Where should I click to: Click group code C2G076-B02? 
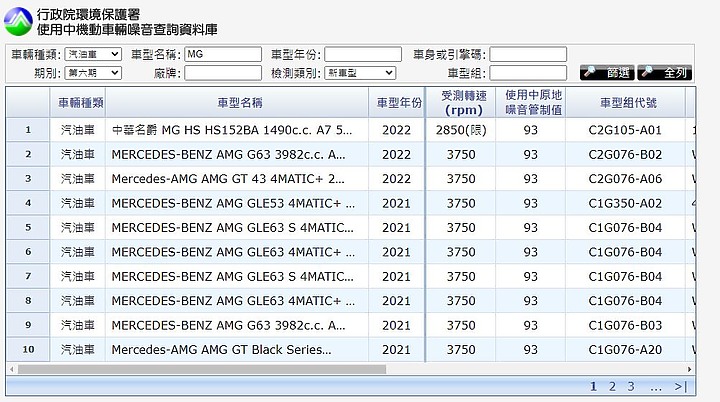(x=625, y=154)
